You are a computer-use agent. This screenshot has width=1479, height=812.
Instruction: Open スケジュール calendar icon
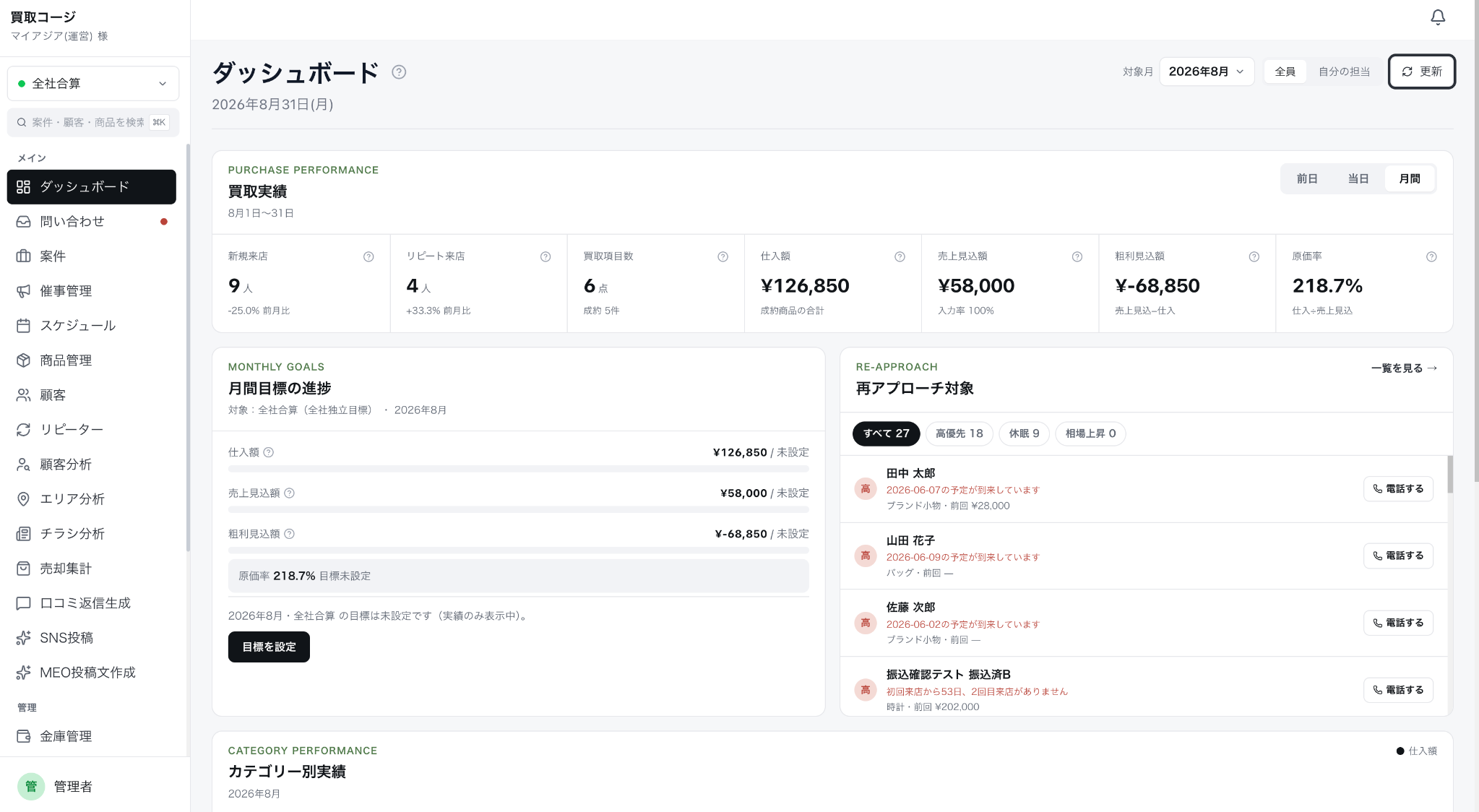click(24, 326)
